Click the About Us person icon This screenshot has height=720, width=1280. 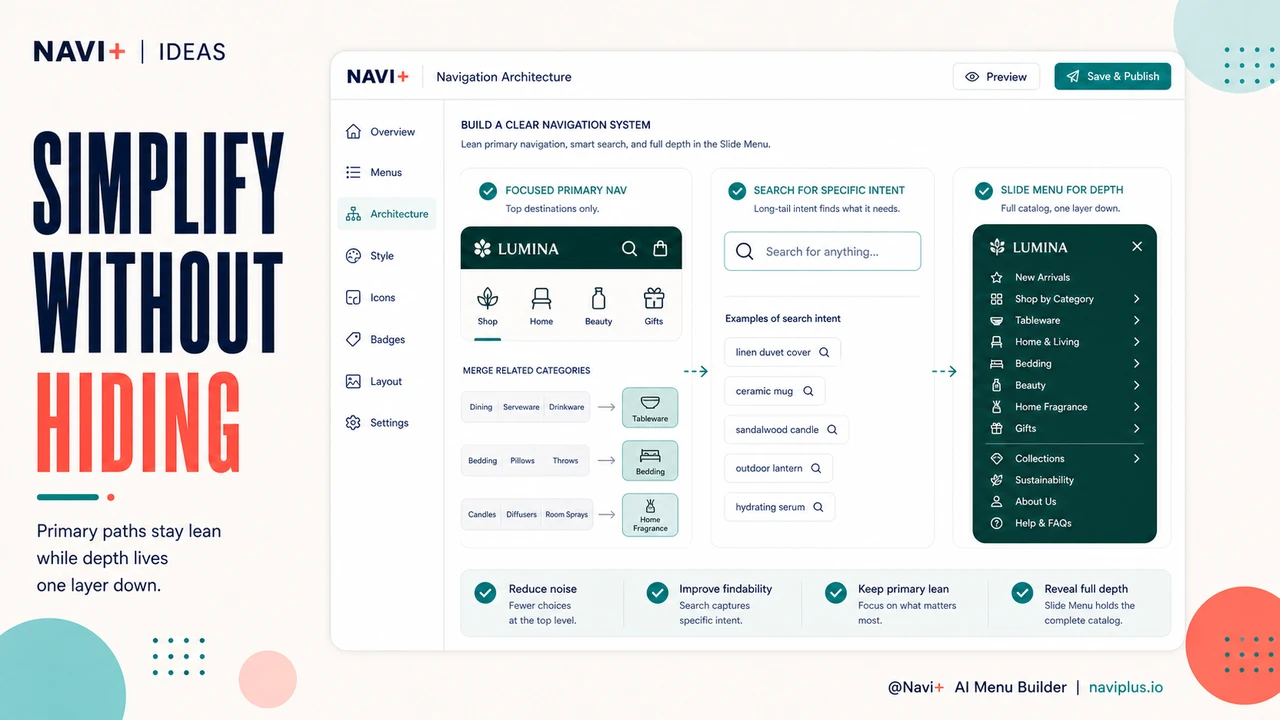tap(996, 502)
